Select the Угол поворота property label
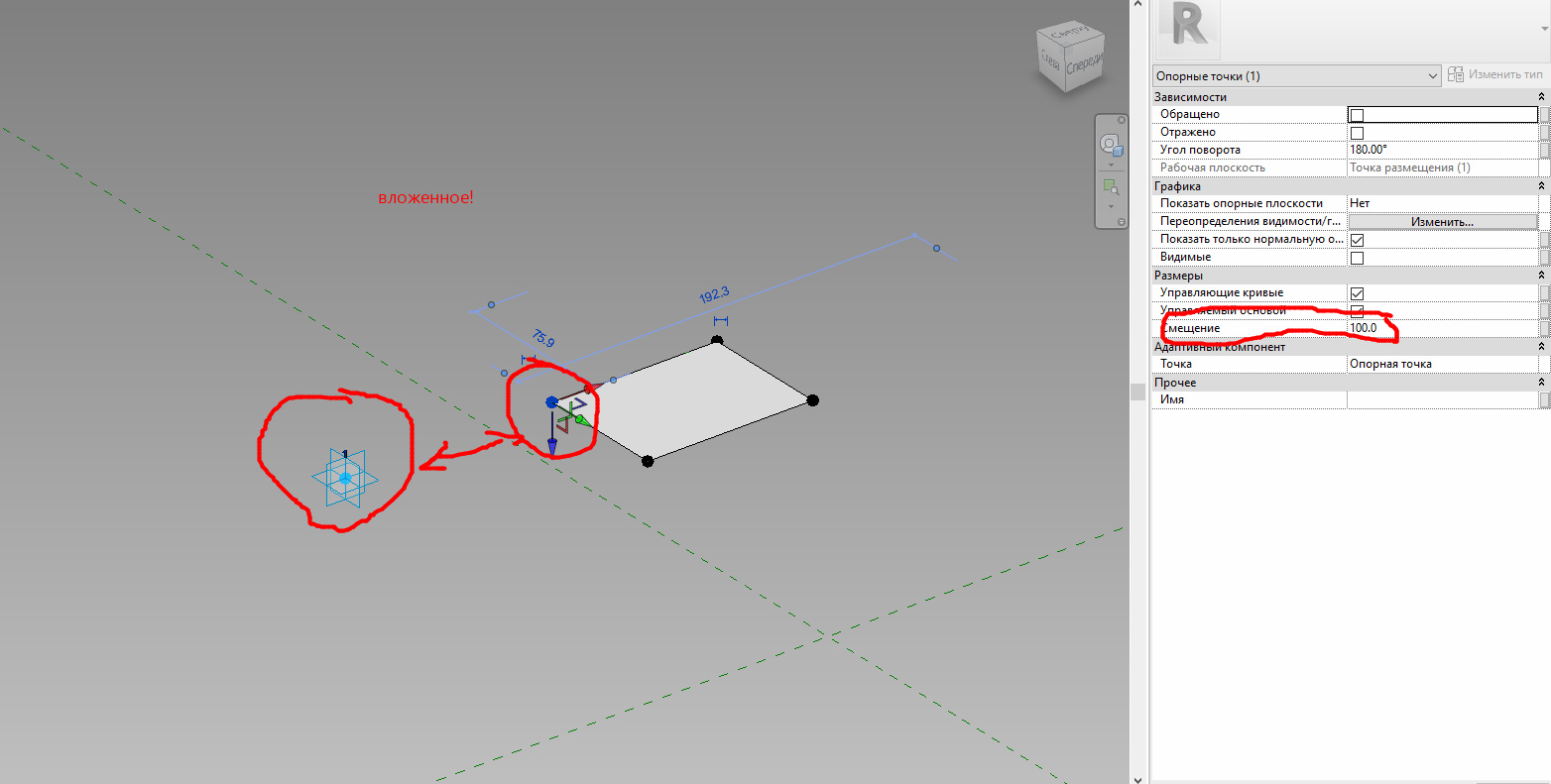Viewport: 1551px width, 784px height. coord(1200,150)
